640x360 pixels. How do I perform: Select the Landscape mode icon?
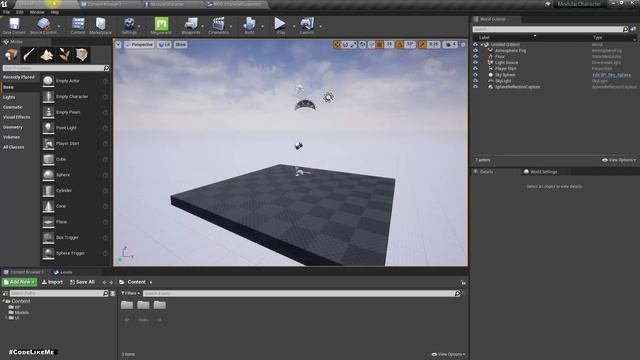tap(47, 55)
